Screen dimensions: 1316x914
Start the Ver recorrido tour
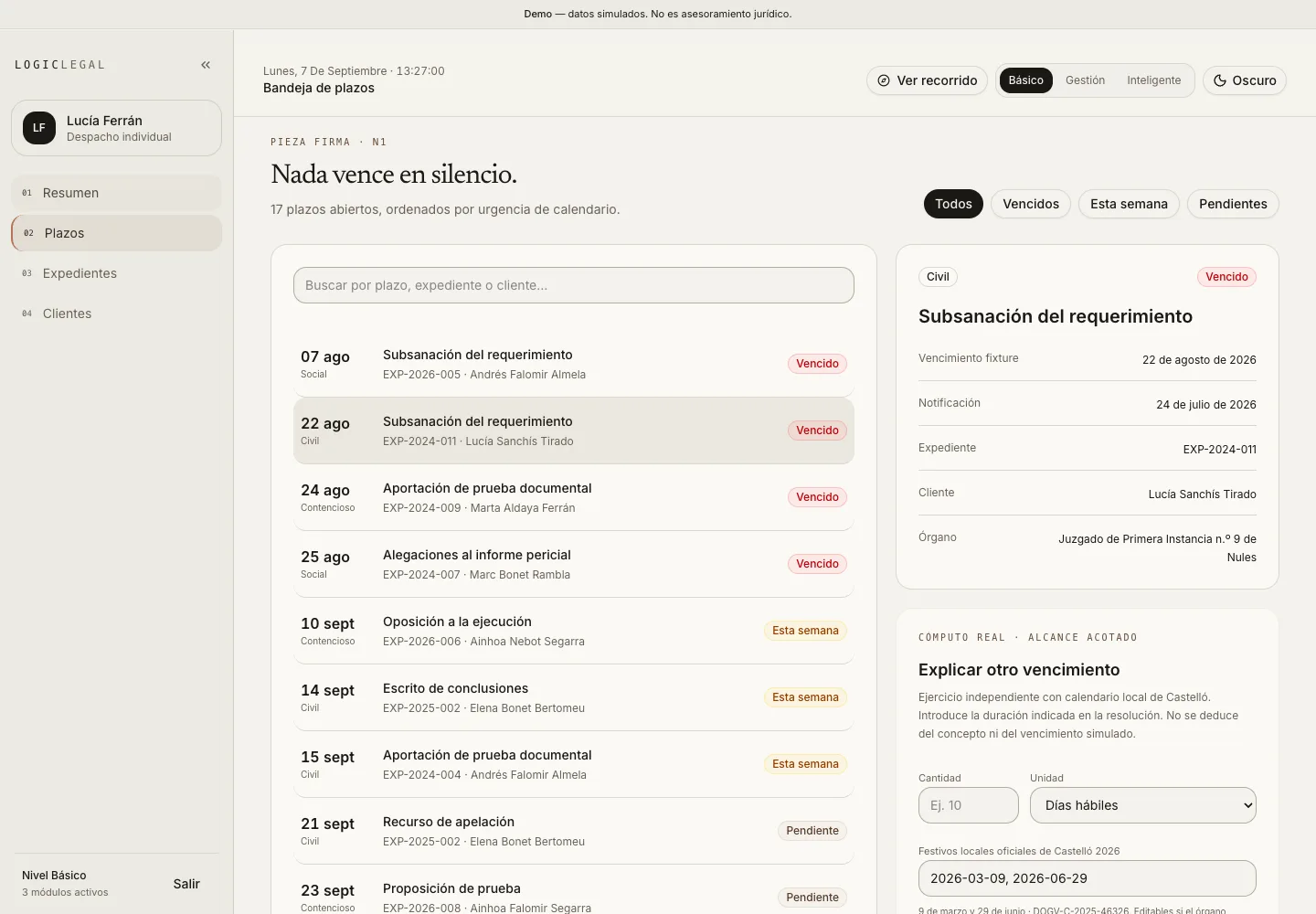click(x=928, y=80)
